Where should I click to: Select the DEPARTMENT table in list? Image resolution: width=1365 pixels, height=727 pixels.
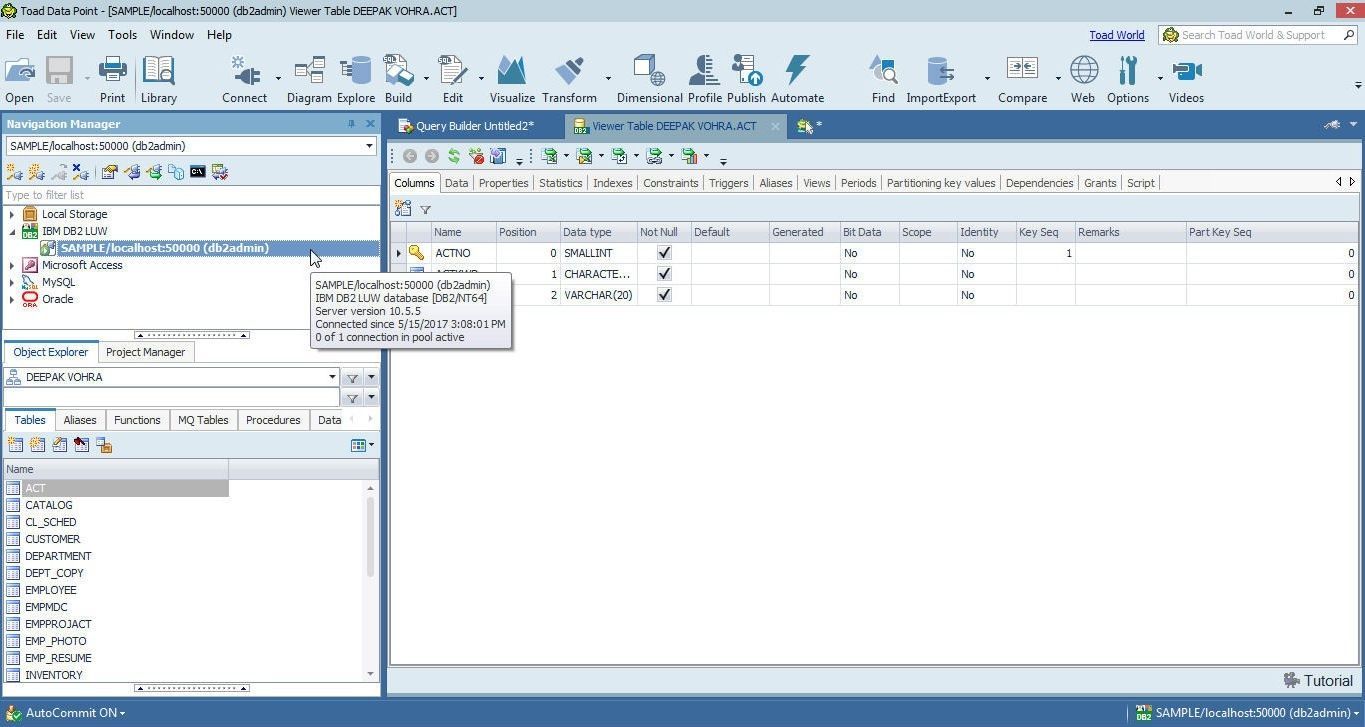(x=58, y=556)
